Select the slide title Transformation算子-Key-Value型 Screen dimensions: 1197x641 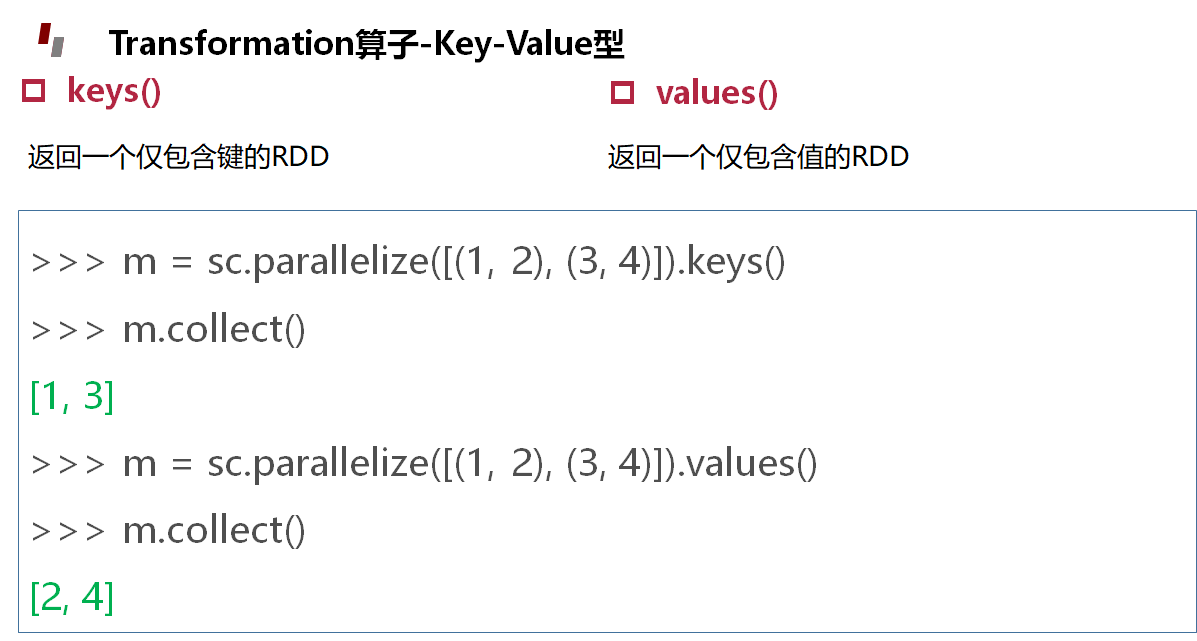click(366, 44)
